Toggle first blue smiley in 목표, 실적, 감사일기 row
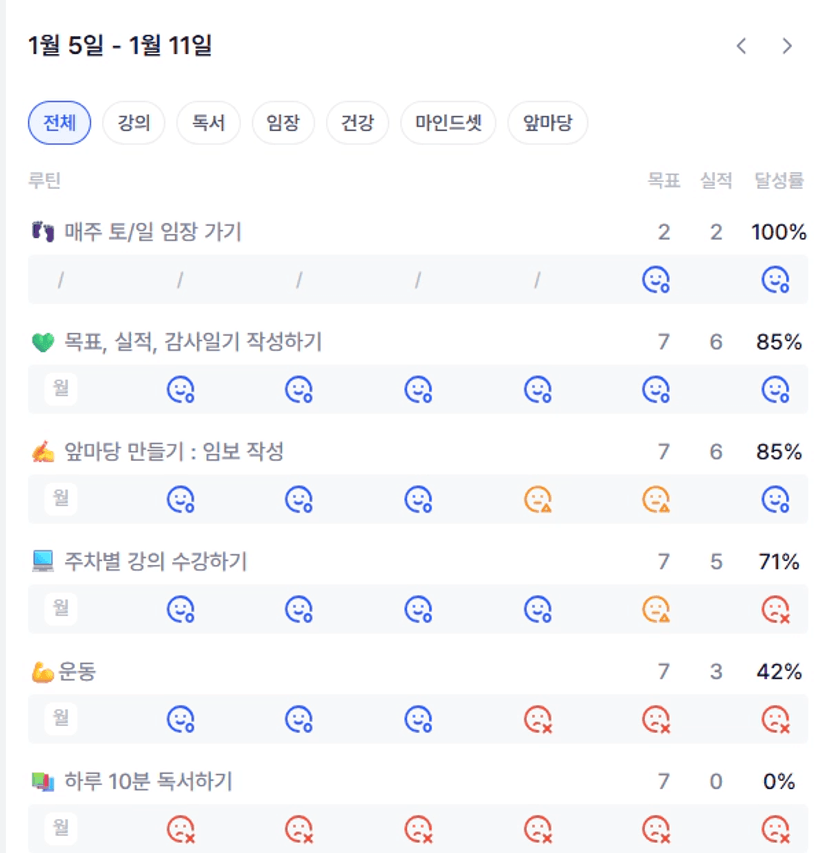This screenshot has width=827, height=853. 180,389
